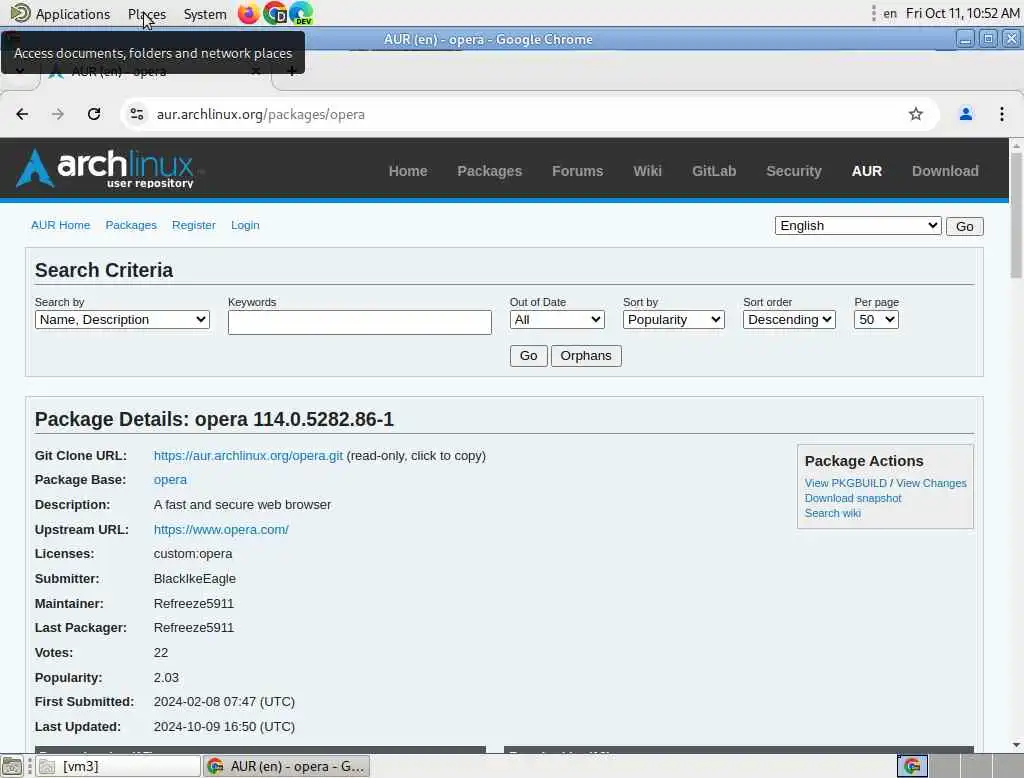Open Forums in Arch navigation
Viewport: 1024px width, 778px height.
pos(577,171)
